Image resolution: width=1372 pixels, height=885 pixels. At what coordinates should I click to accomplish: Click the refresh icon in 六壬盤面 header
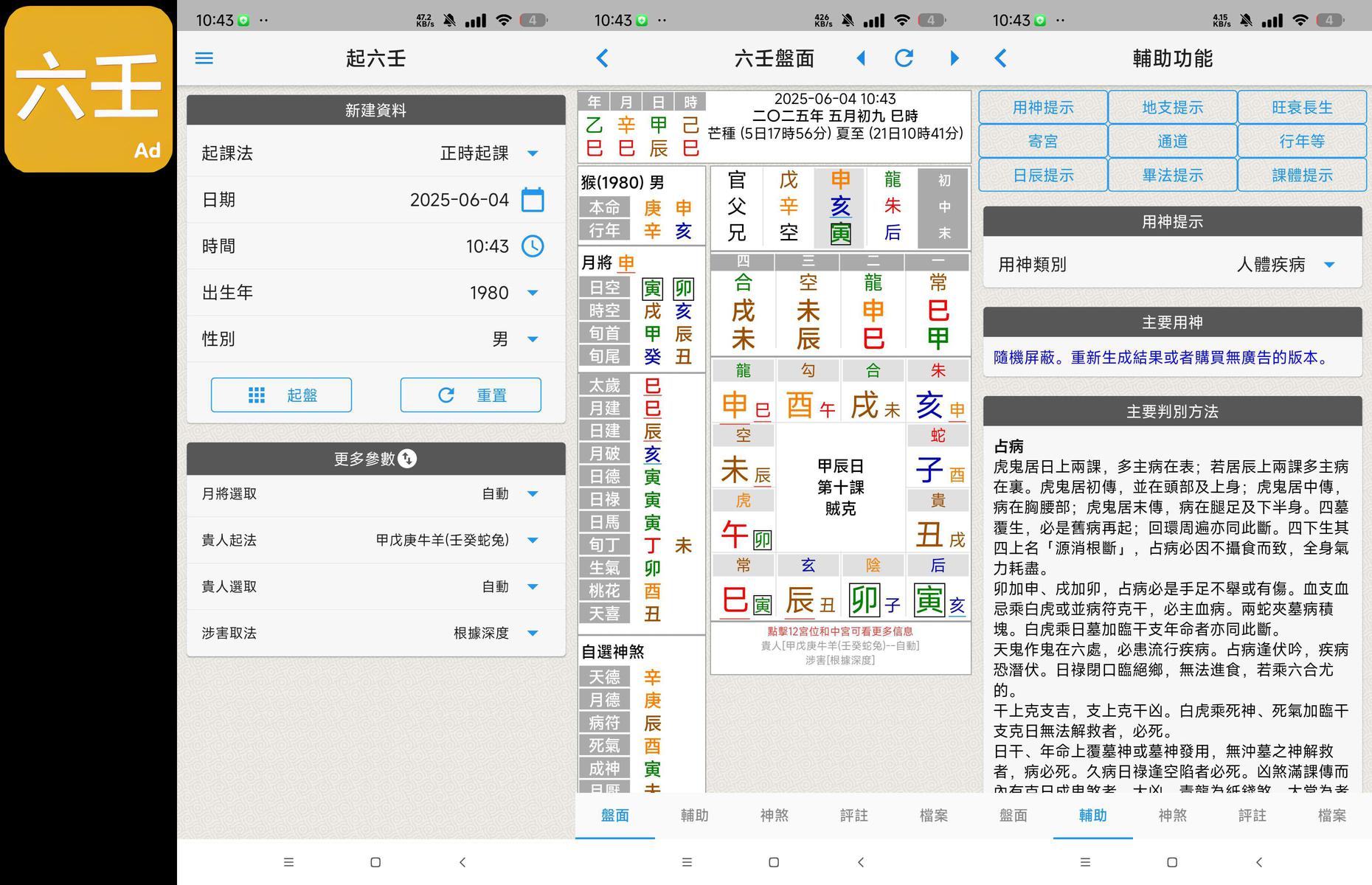[x=904, y=58]
